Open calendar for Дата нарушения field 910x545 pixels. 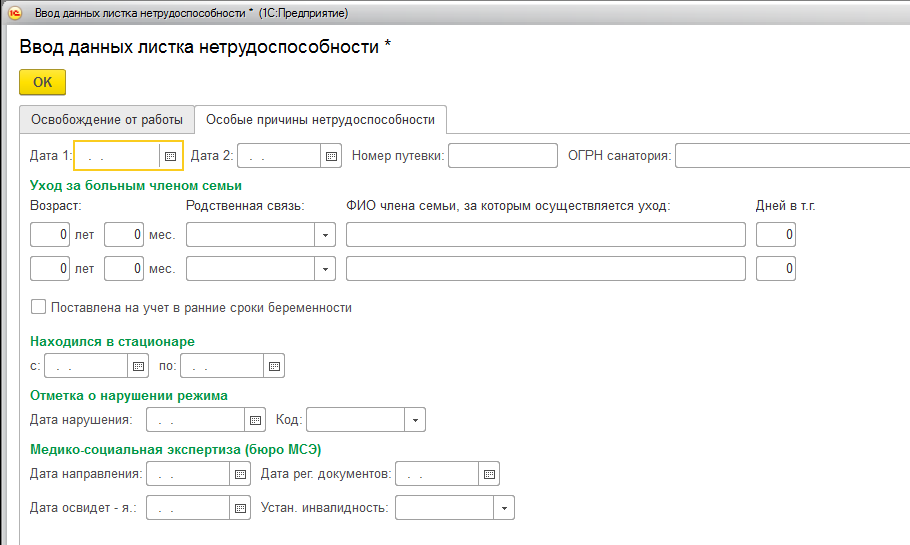pos(255,420)
